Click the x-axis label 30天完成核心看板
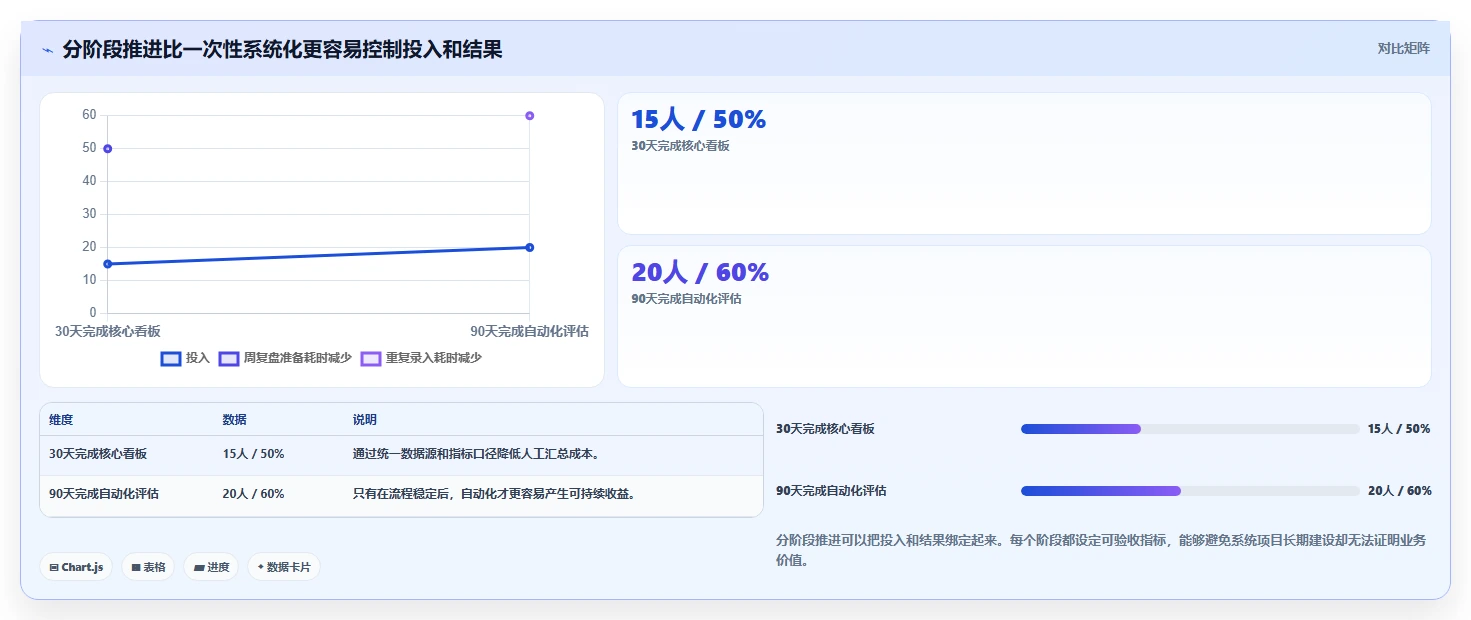Screen dimensions: 1471x620 click(108, 332)
